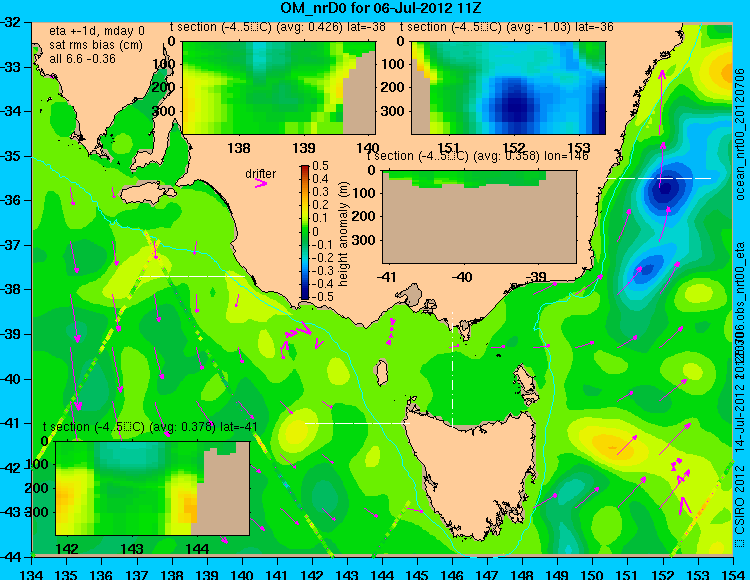
Task: Click the t section title with avg 0.376
Action: 150,427
